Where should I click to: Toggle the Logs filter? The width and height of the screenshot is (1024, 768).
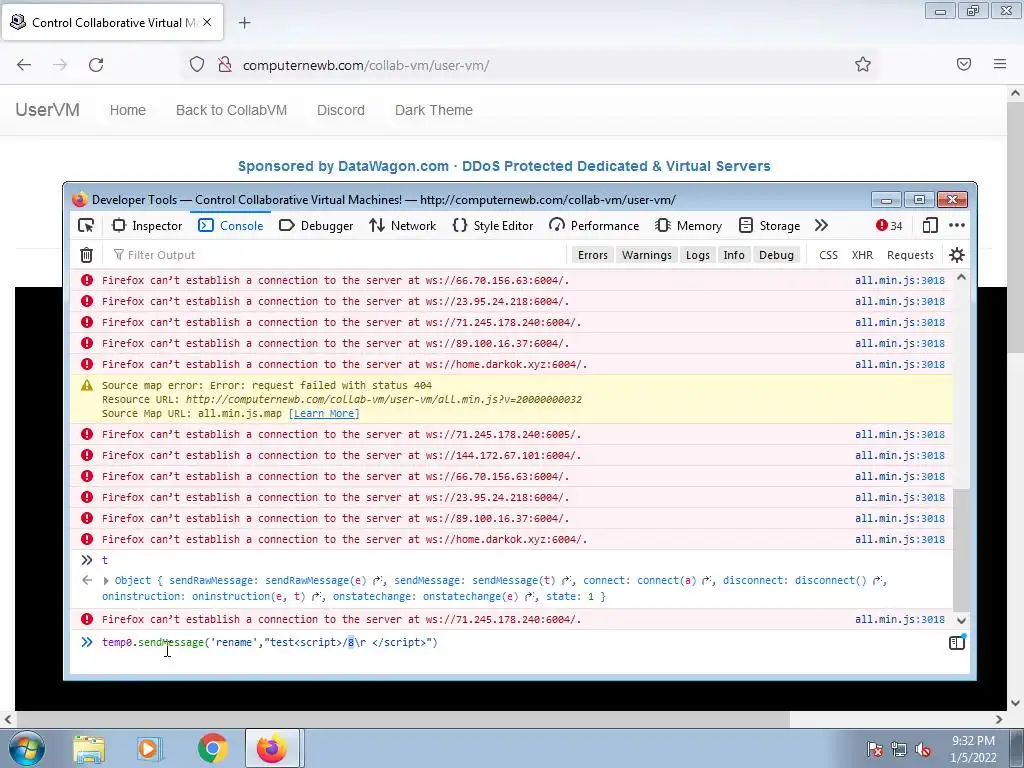(697, 255)
